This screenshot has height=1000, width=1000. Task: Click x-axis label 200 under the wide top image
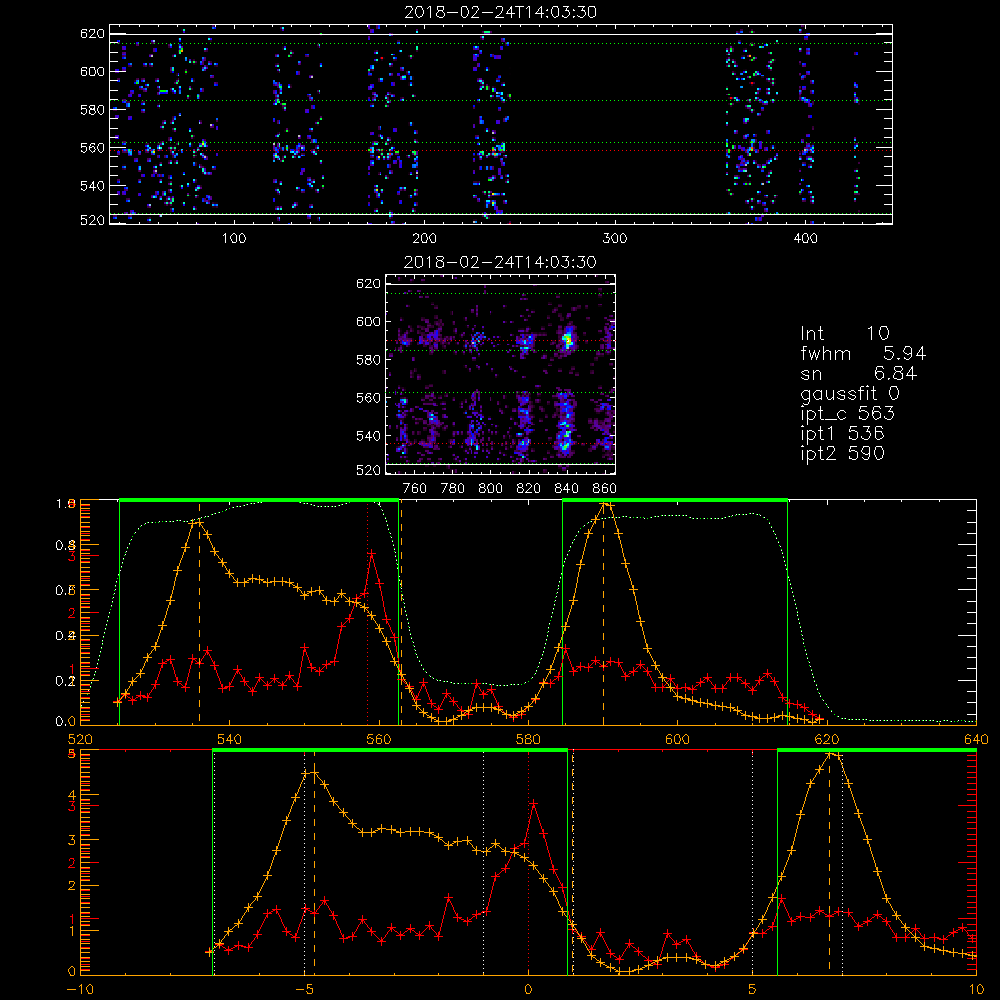point(424,239)
